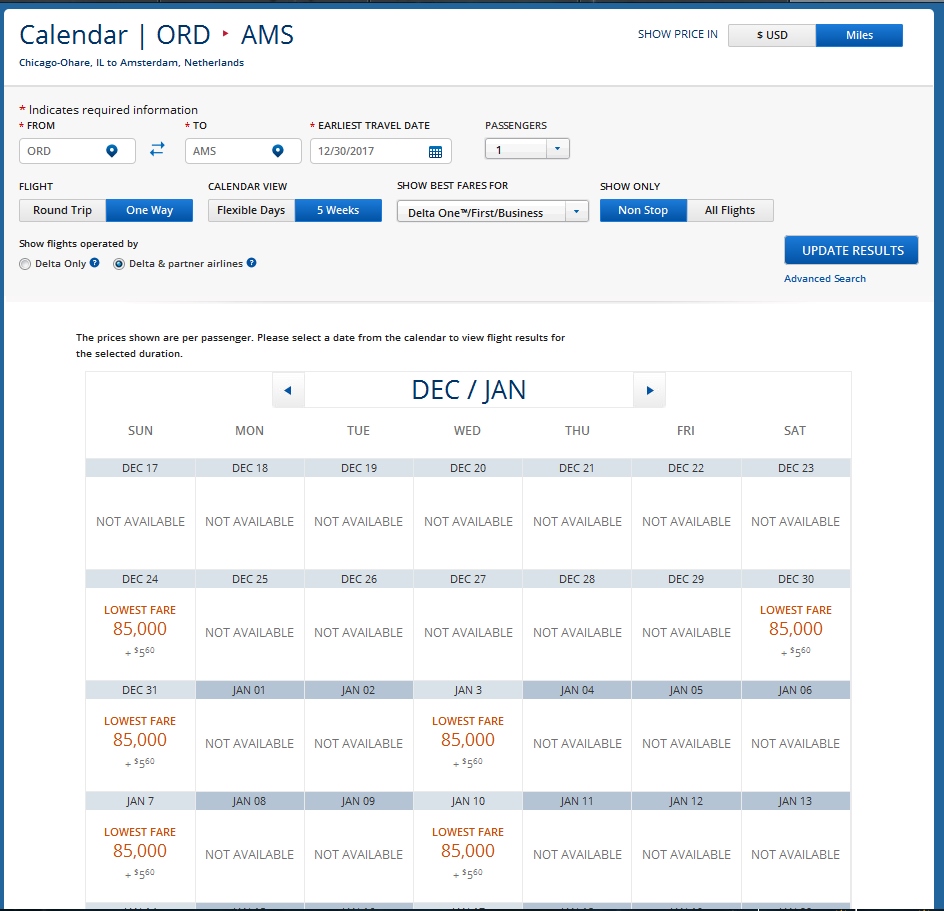Click the help icon next to Delta Only
The image size is (944, 911).
click(x=95, y=263)
